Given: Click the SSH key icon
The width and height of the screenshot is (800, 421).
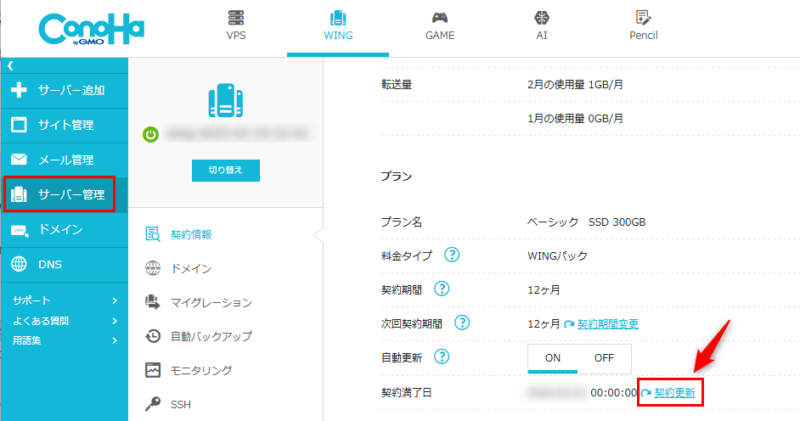Looking at the screenshot, I should click(x=153, y=404).
